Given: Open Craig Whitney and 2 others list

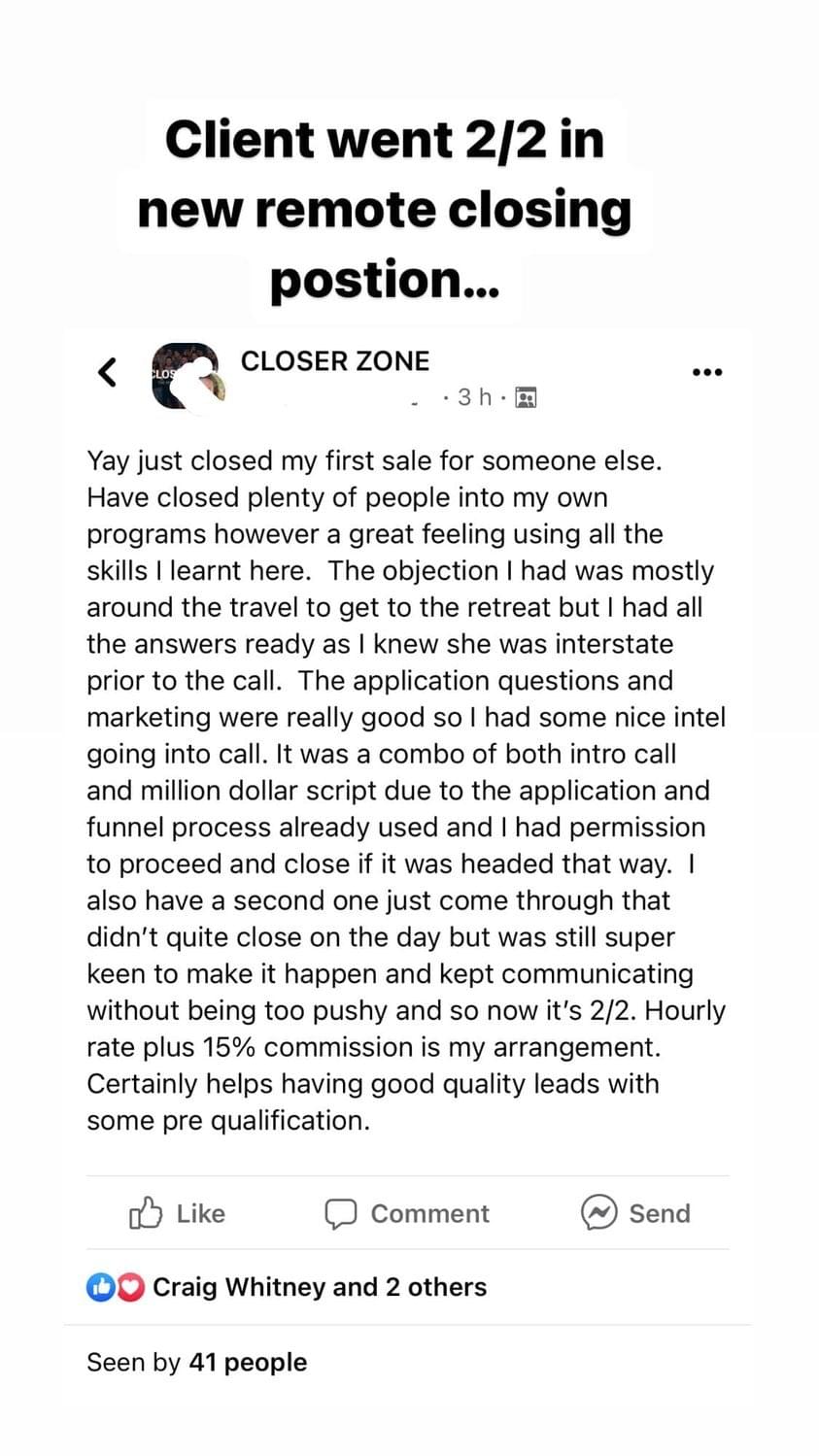Looking at the screenshot, I should (319, 1287).
